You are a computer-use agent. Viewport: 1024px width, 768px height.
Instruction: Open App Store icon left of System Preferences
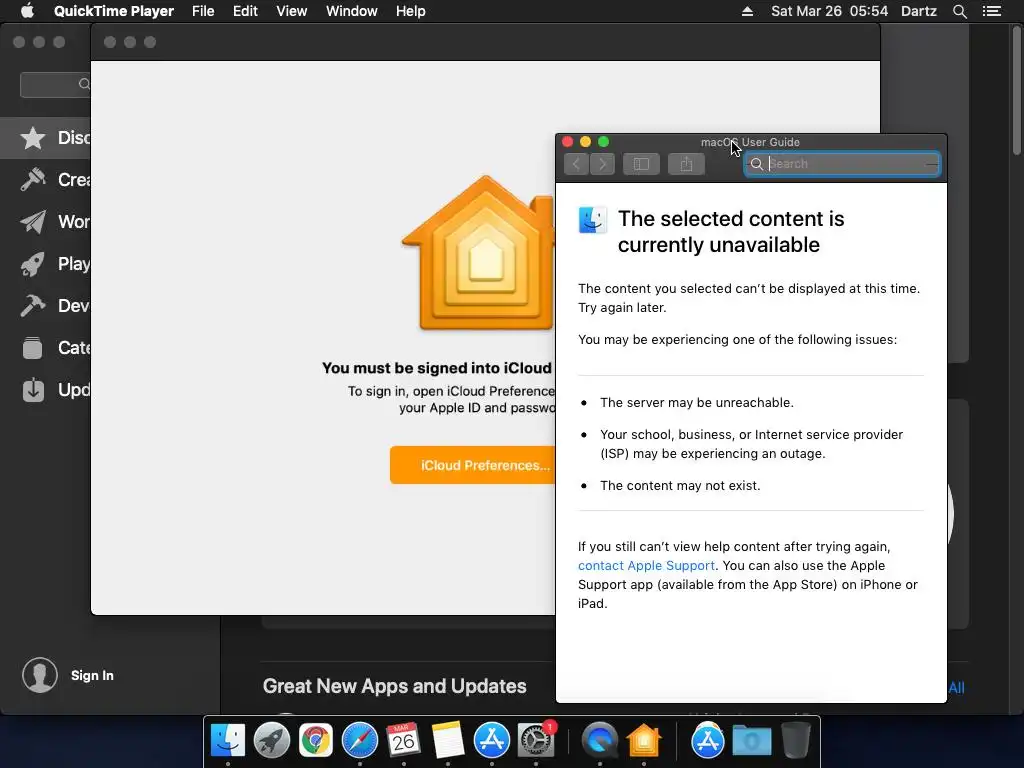491,741
